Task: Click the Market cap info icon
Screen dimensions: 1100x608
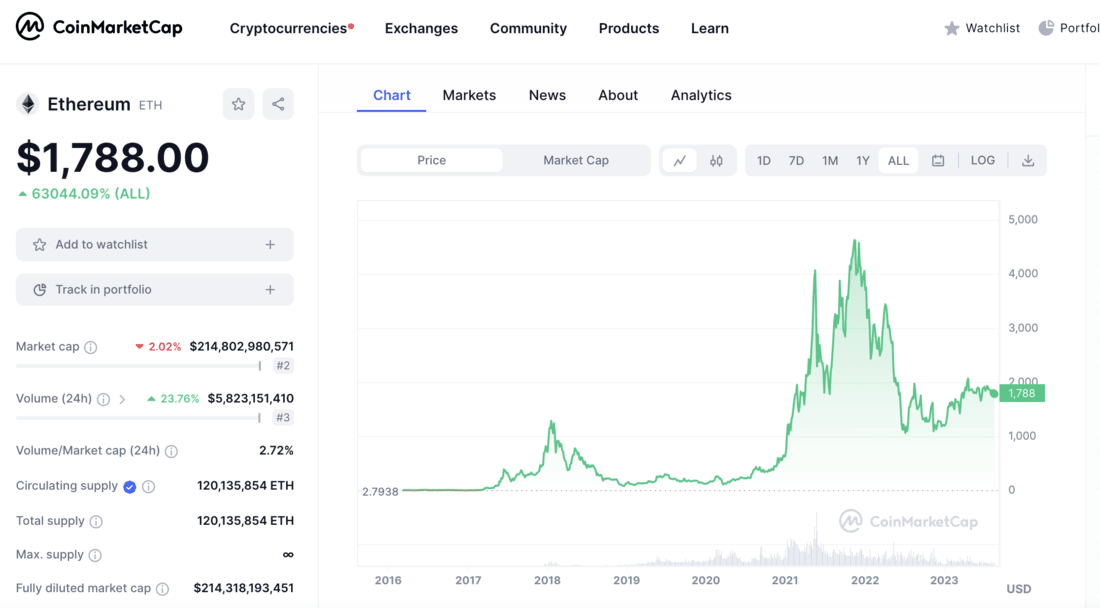Action: 90,347
